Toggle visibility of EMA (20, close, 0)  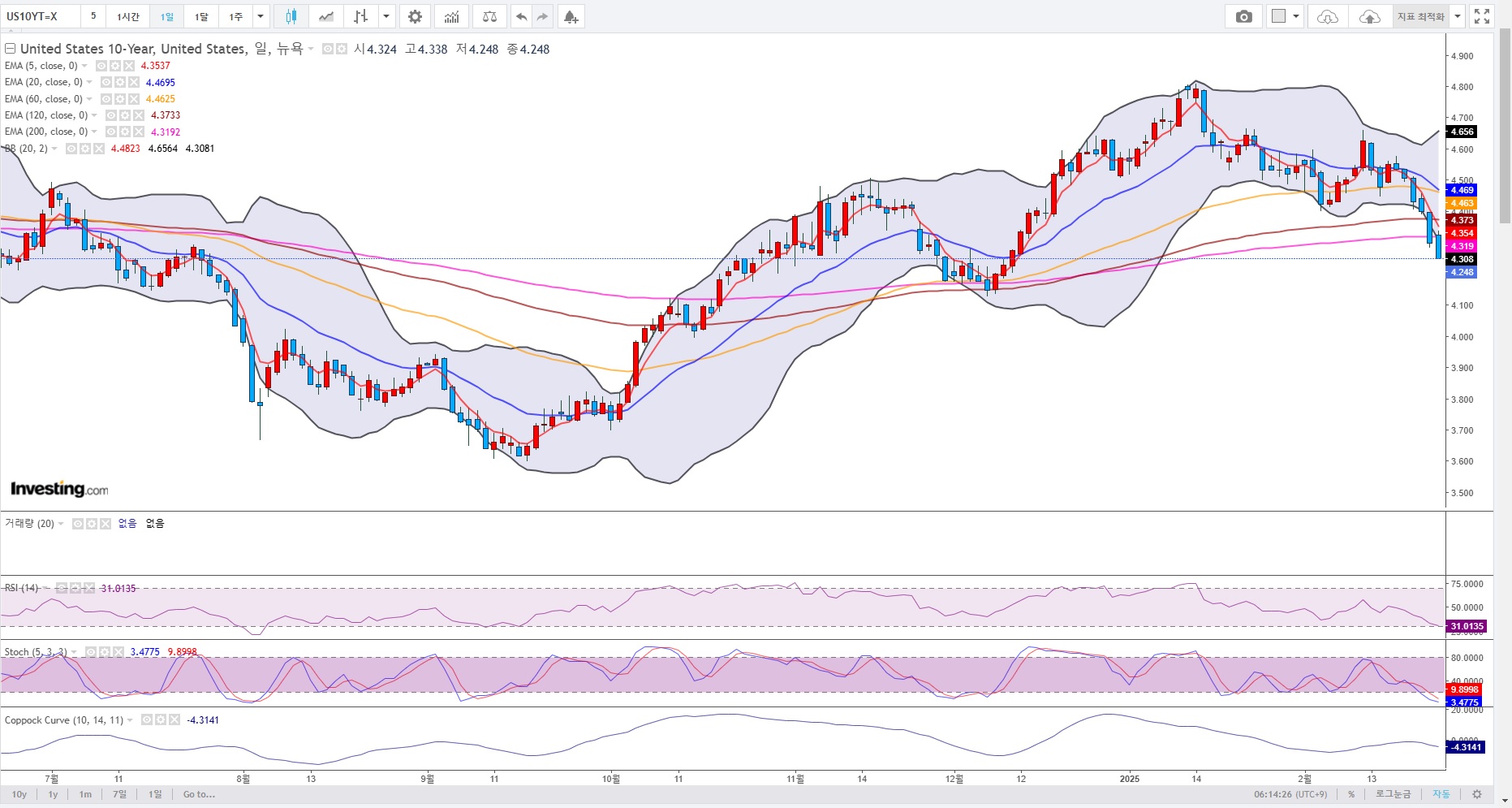[106, 82]
